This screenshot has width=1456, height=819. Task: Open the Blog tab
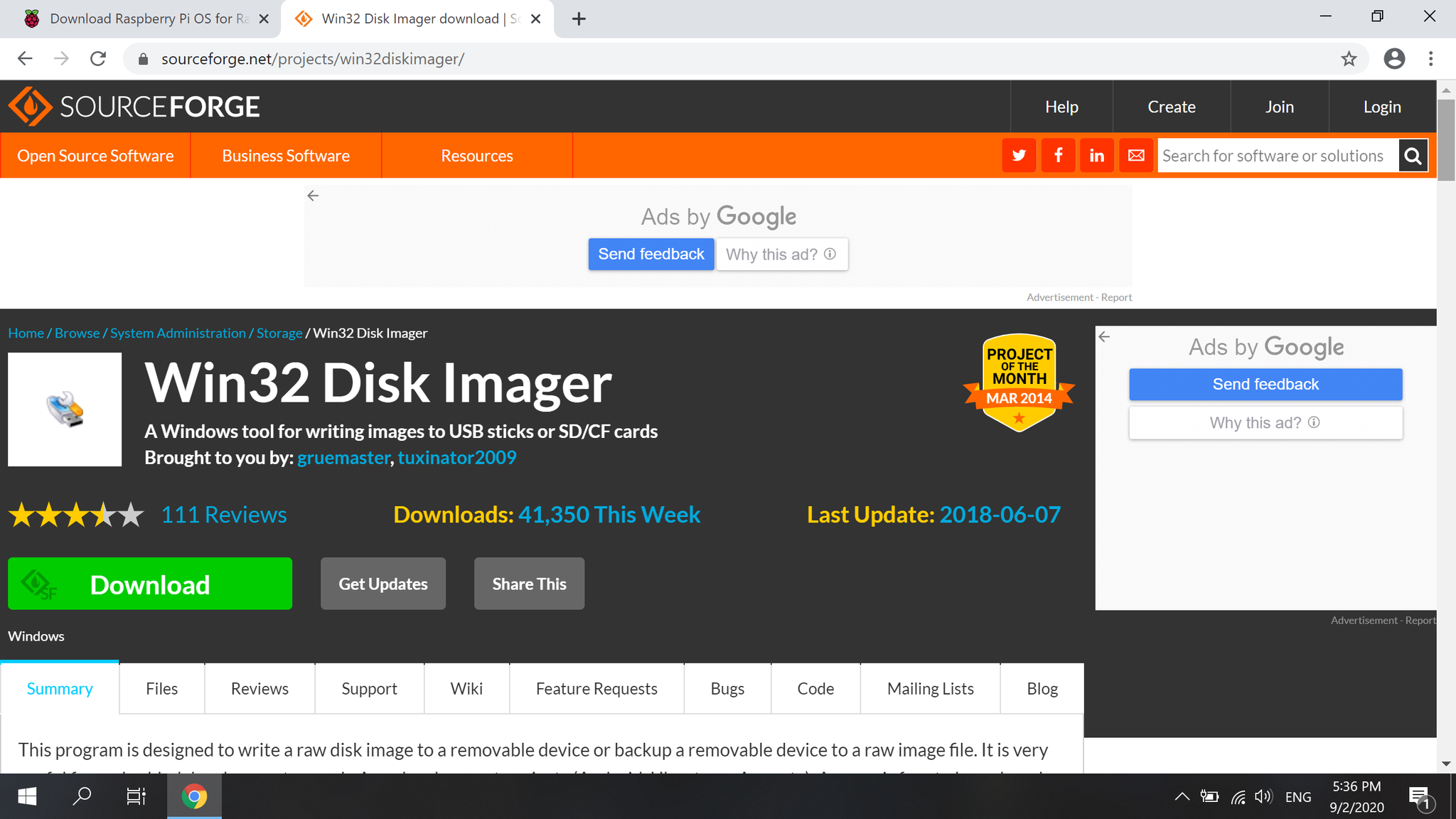point(1042,688)
